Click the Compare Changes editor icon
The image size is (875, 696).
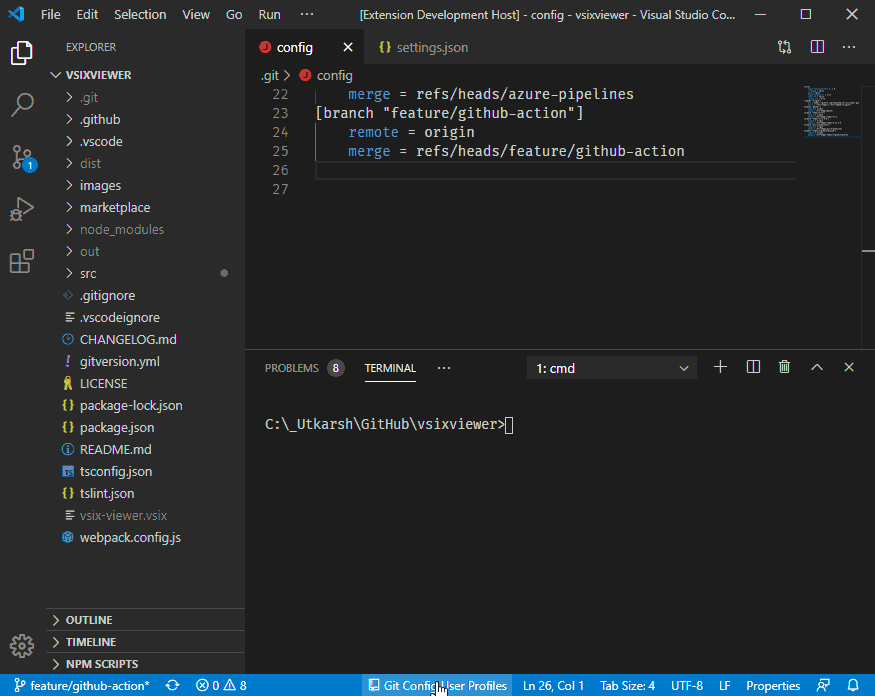pos(785,47)
